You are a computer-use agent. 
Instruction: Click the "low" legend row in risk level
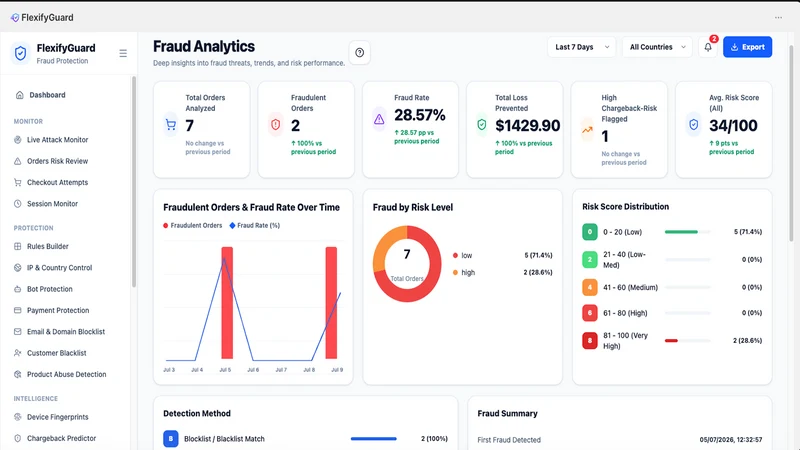click(x=503, y=255)
